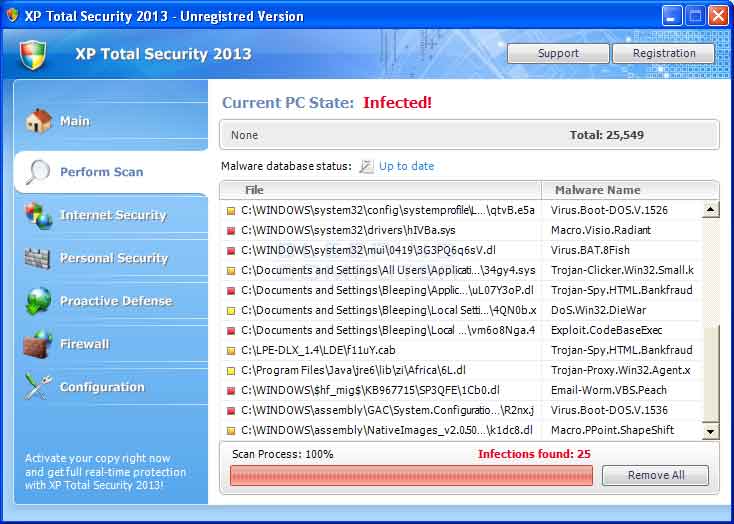Click the Infected! status text
The width and height of the screenshot is (734, 524).
397,103
